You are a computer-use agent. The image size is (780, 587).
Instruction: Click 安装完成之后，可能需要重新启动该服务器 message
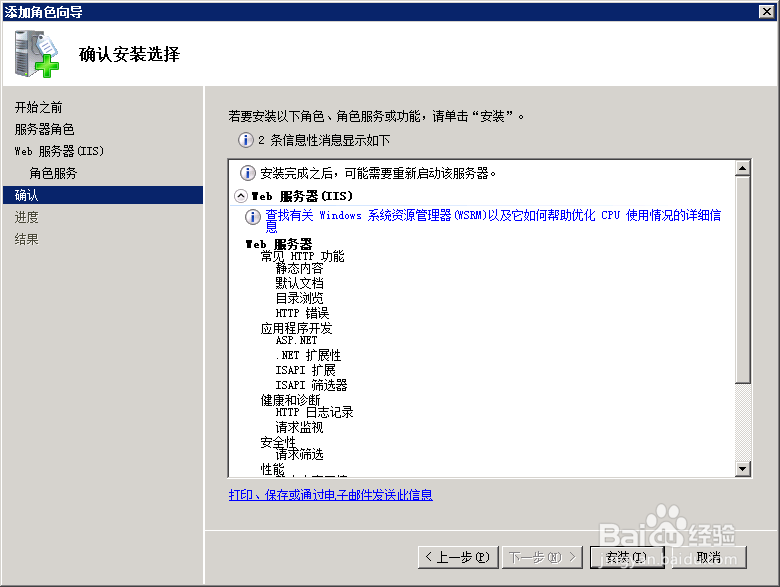click(378, 173)
